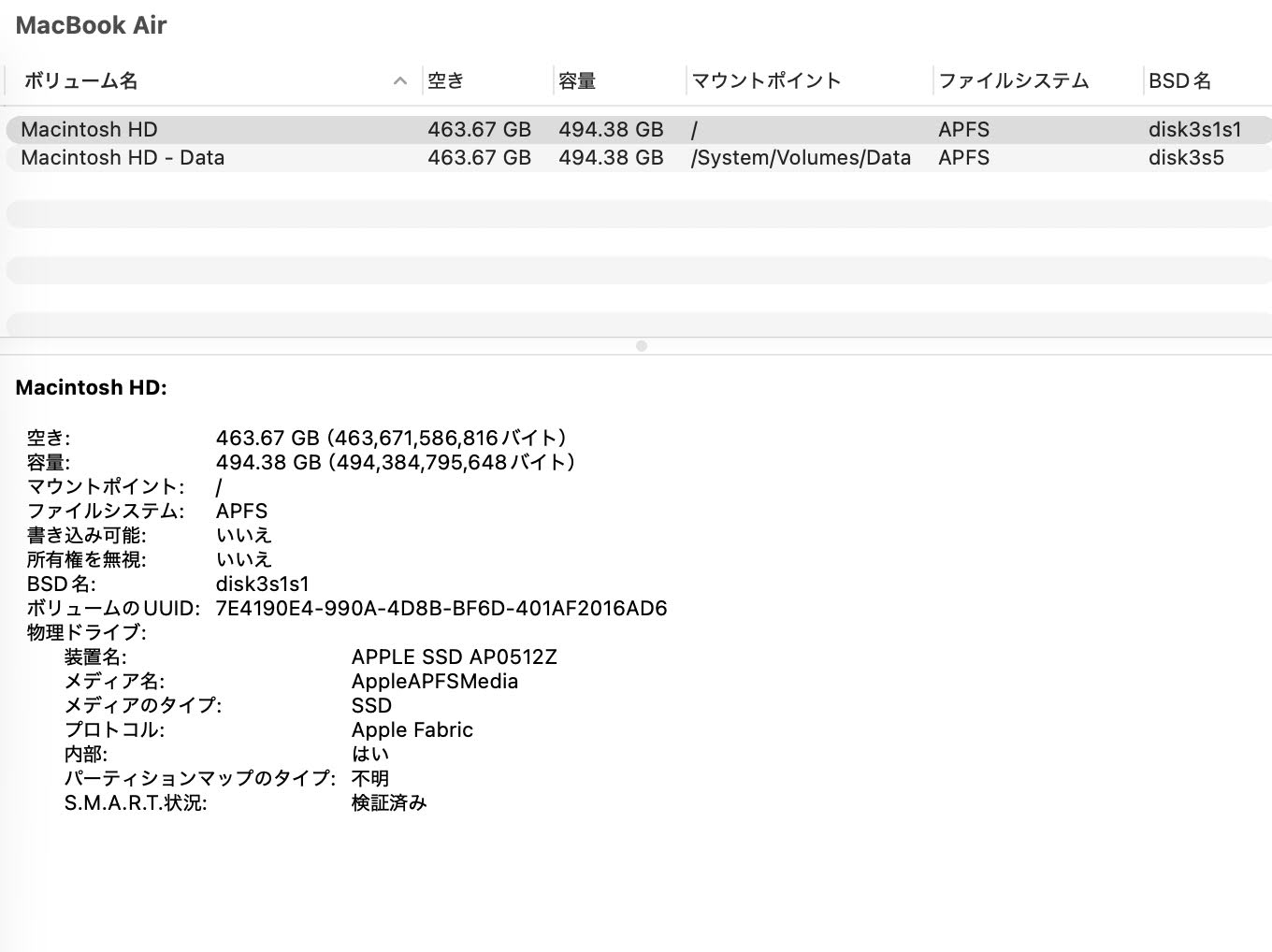Select the Macintosh HD volume row name

(89, 129)
